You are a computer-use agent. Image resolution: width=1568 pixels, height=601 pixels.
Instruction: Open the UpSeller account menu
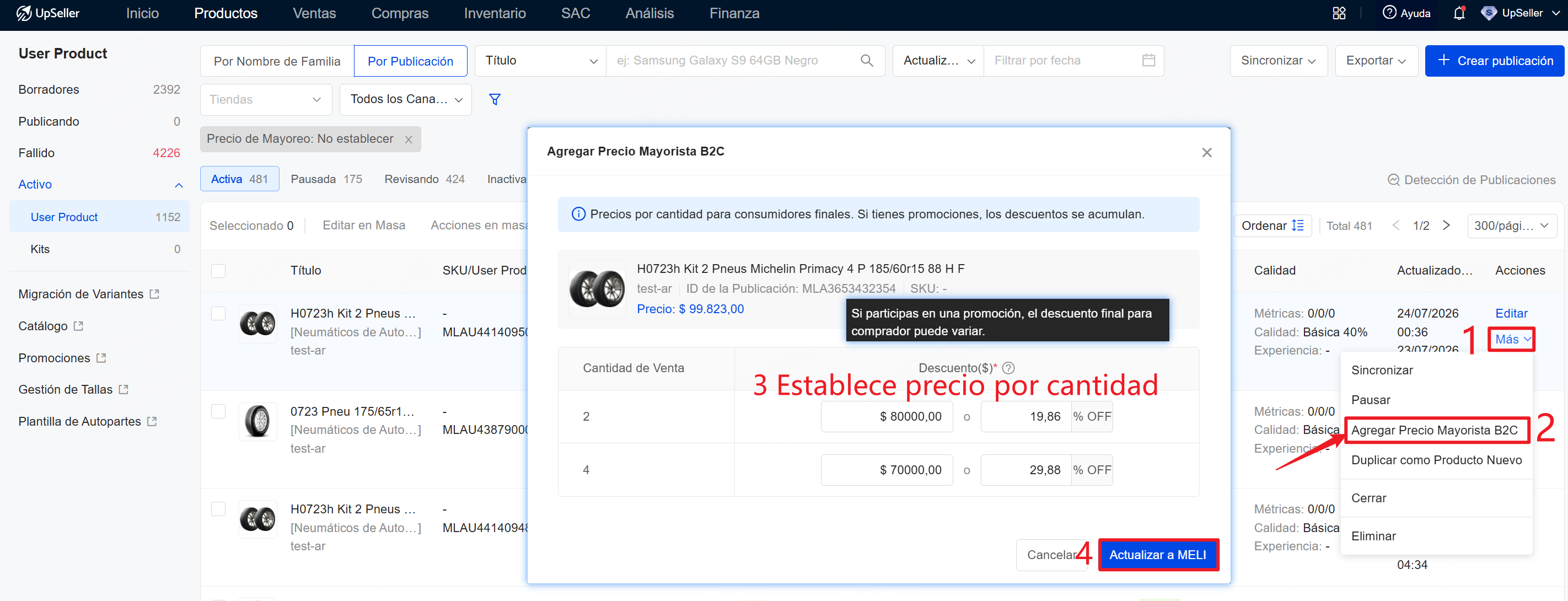click(1519, 13)
